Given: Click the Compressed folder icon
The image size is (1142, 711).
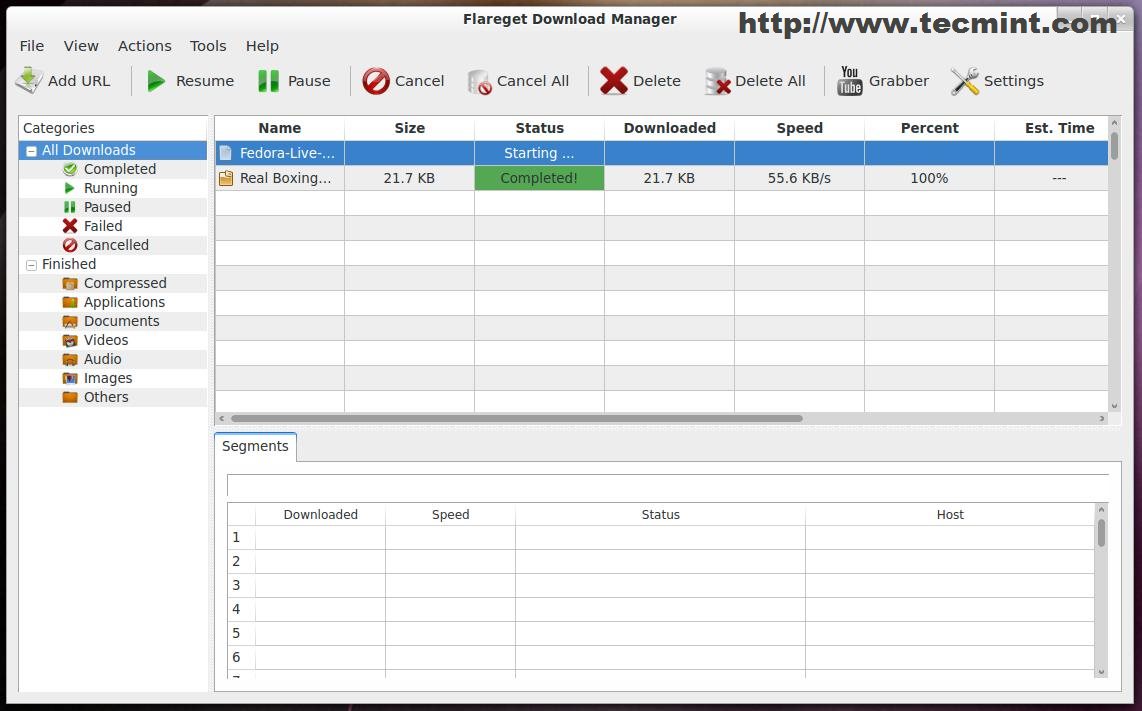Looking at the screenshot, I should pos(70,283).
